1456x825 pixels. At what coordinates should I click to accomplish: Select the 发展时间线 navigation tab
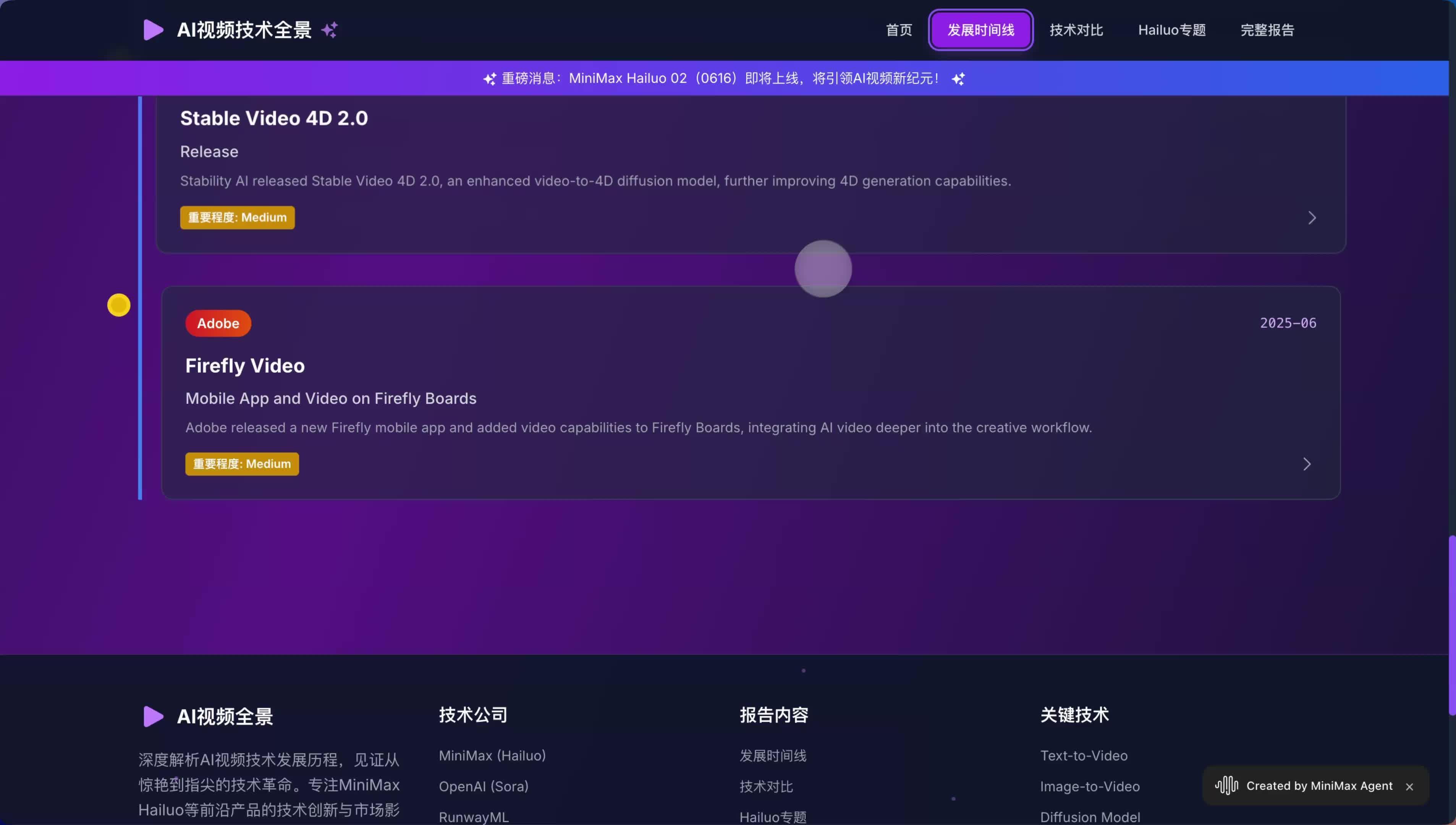[981, 30]
